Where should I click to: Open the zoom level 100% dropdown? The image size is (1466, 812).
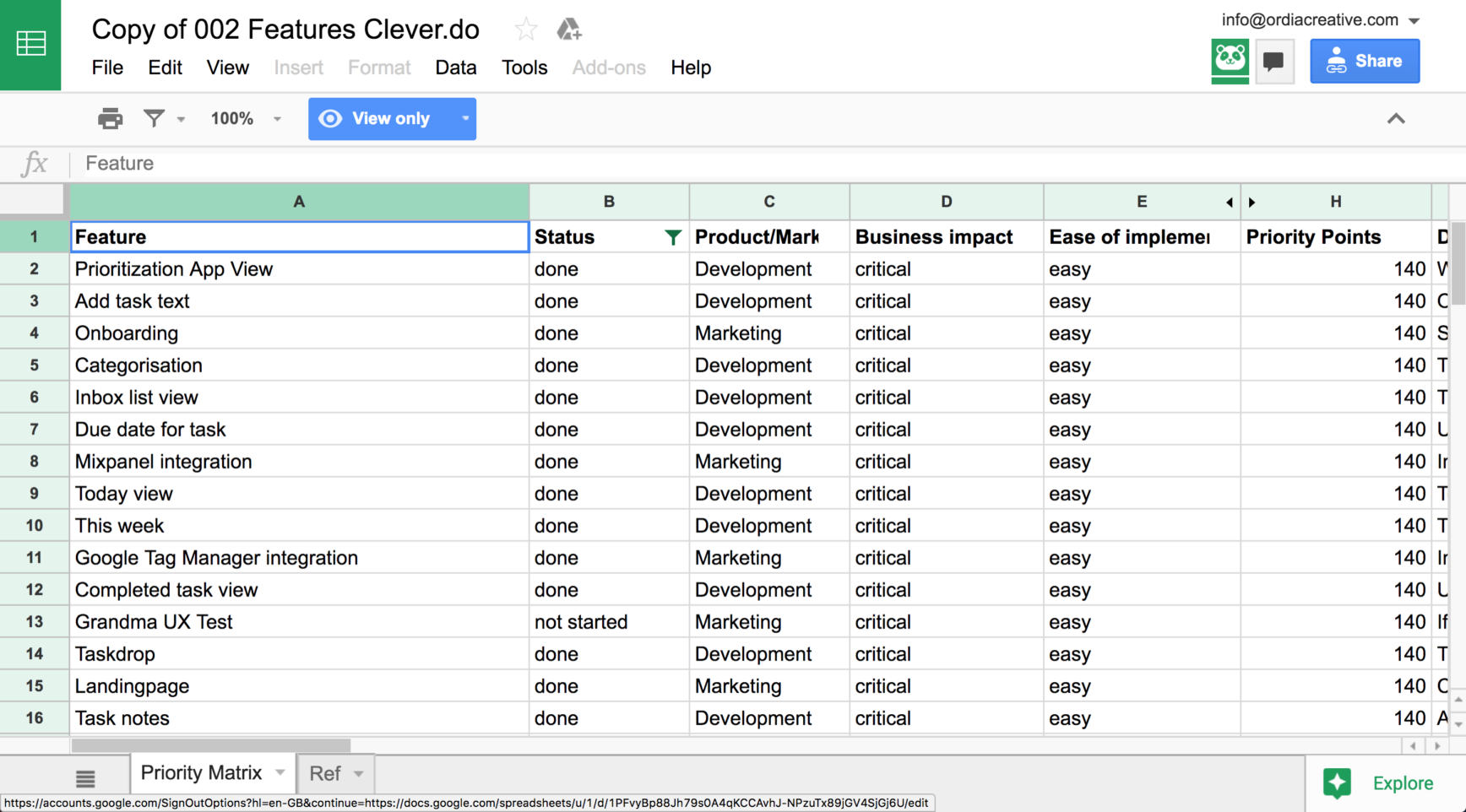245,118
